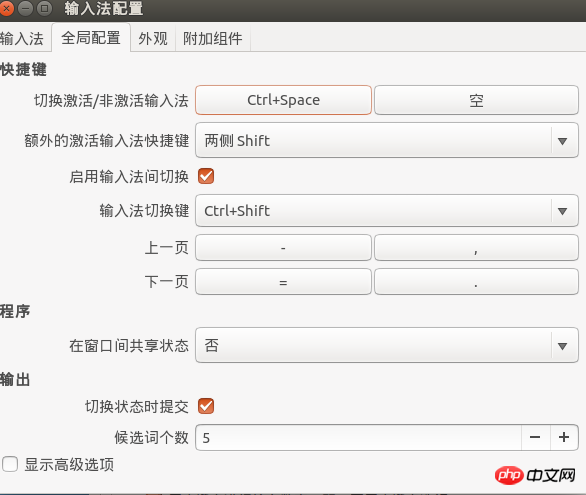Open the 外观 tab
586x495 pixels.
point(153,38)
